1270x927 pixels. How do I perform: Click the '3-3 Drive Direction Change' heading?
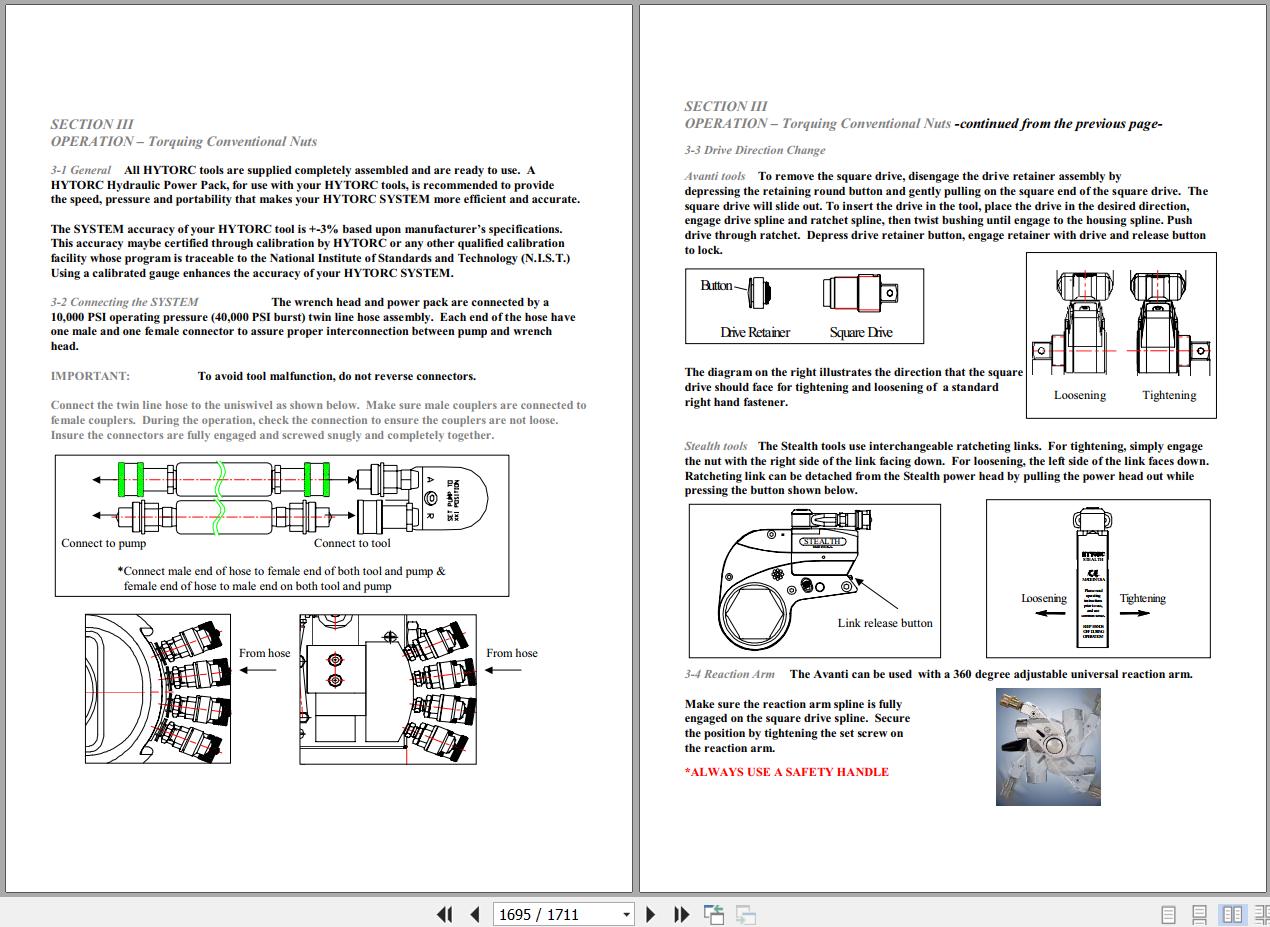755,150
